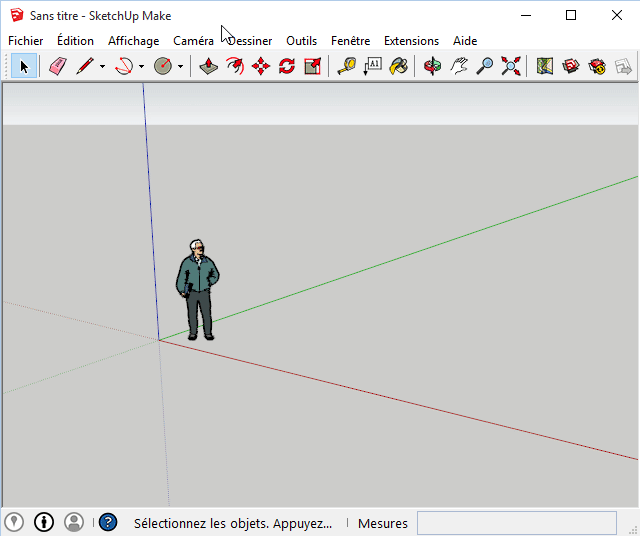Open the Extensions menu
The height and width of the screenshot is (536, 640).
coord(411,41)
